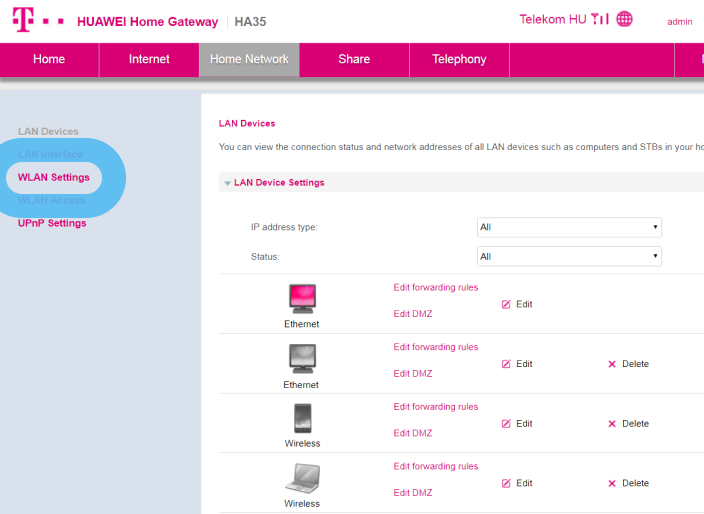Open the Status filter dropdown

pyautogui.click(x=569, y=257)
